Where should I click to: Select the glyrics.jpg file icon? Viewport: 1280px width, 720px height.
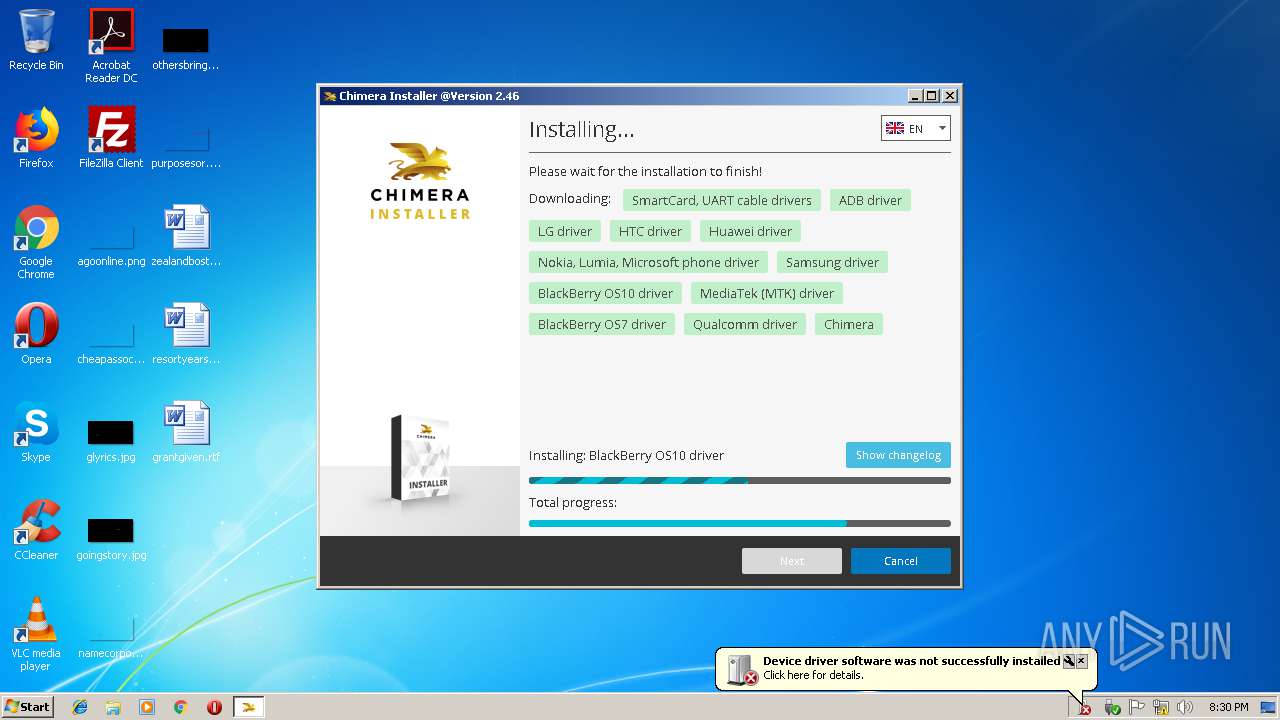[x=111, y=440]
